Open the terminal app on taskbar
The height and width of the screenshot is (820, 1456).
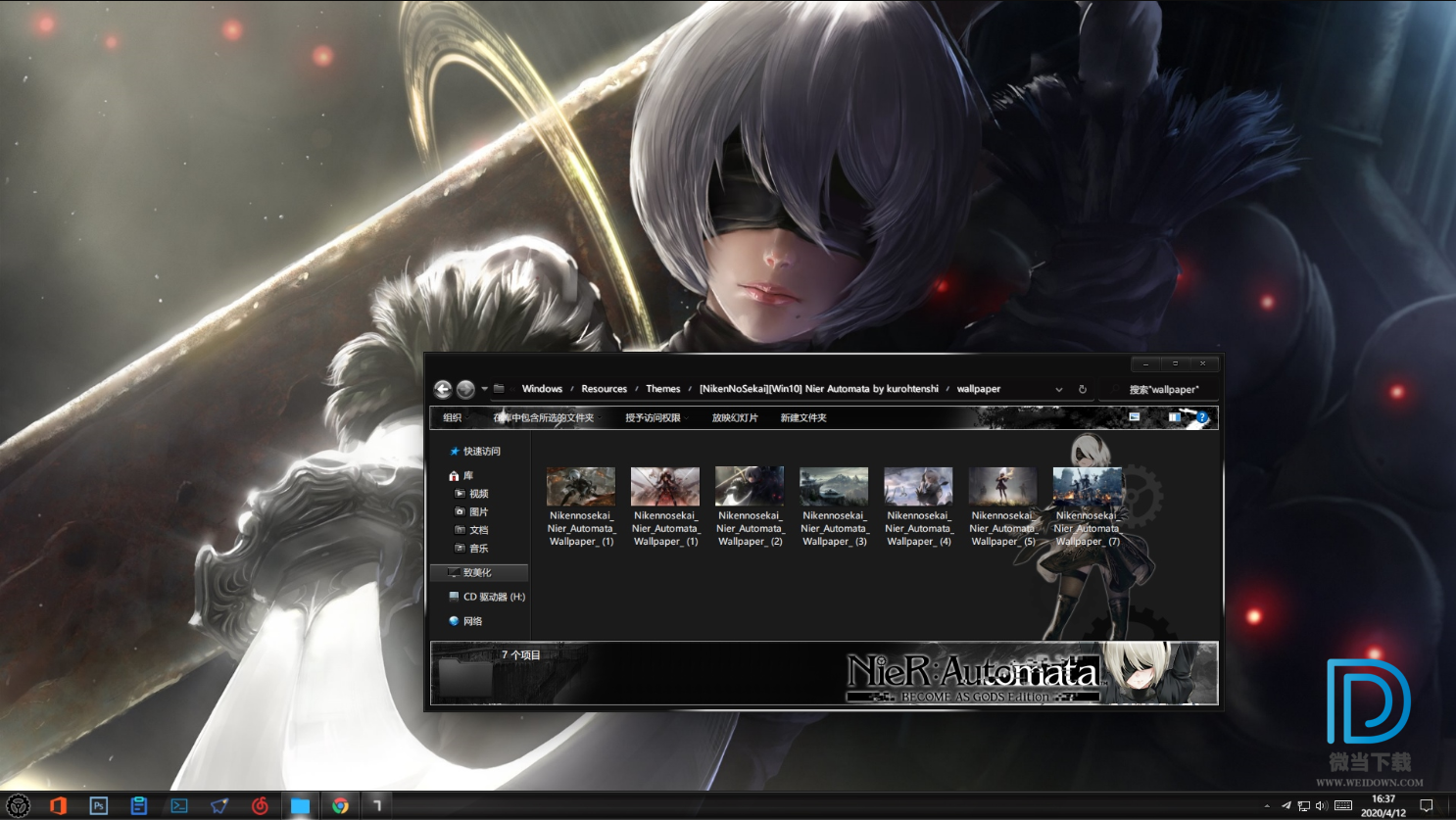[x=179, y=805]
